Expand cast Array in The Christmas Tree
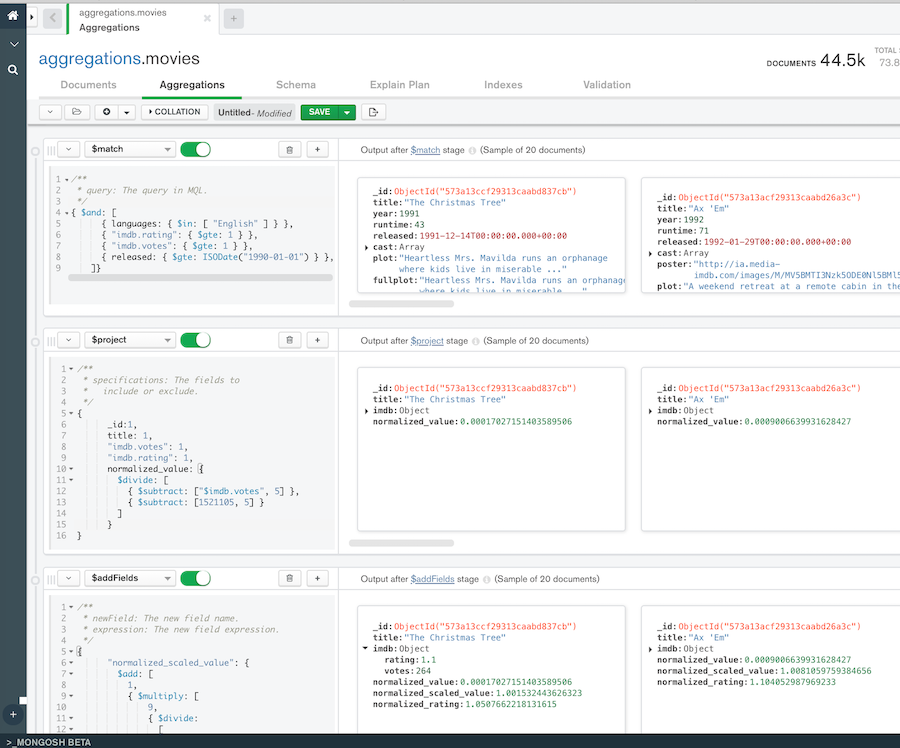900x748 pixels. [366, 247]
